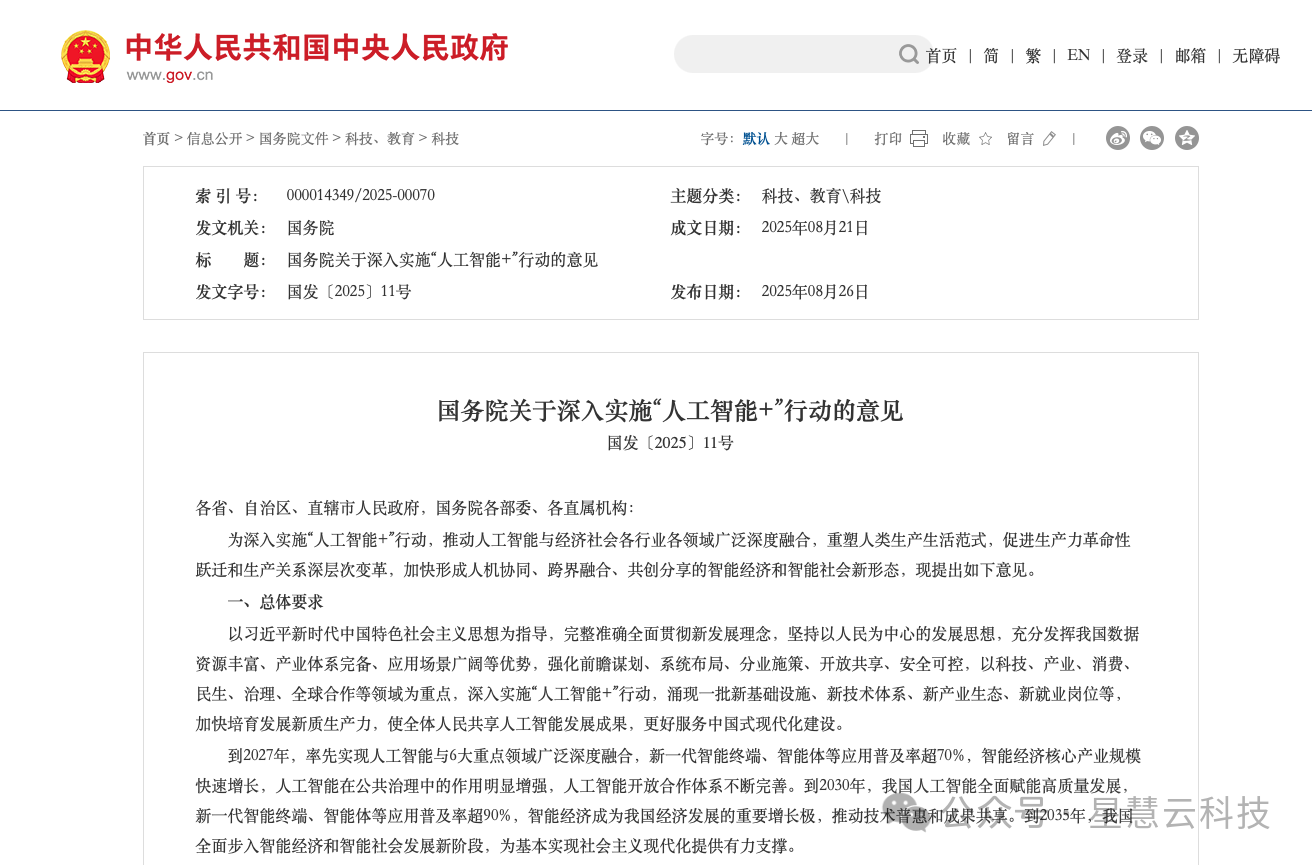This screenshot has width=1312, height=865.
Task: Click the star icon to 收藏 the article
Action: [x=984, y=139]
